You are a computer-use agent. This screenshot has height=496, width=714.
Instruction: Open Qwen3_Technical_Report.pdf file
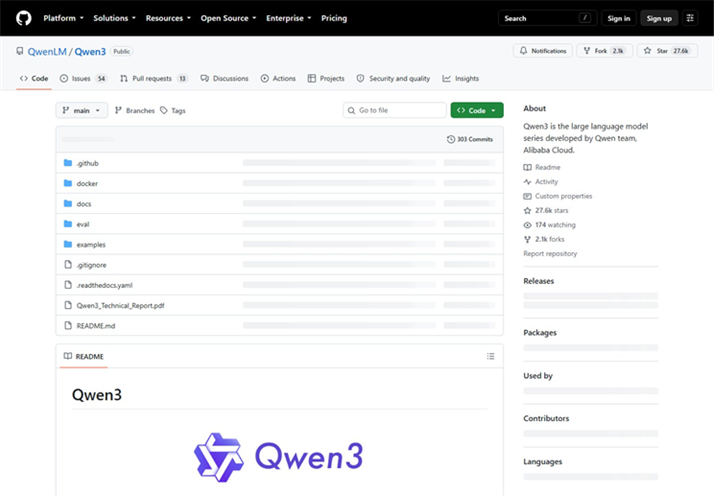(120, 306)
